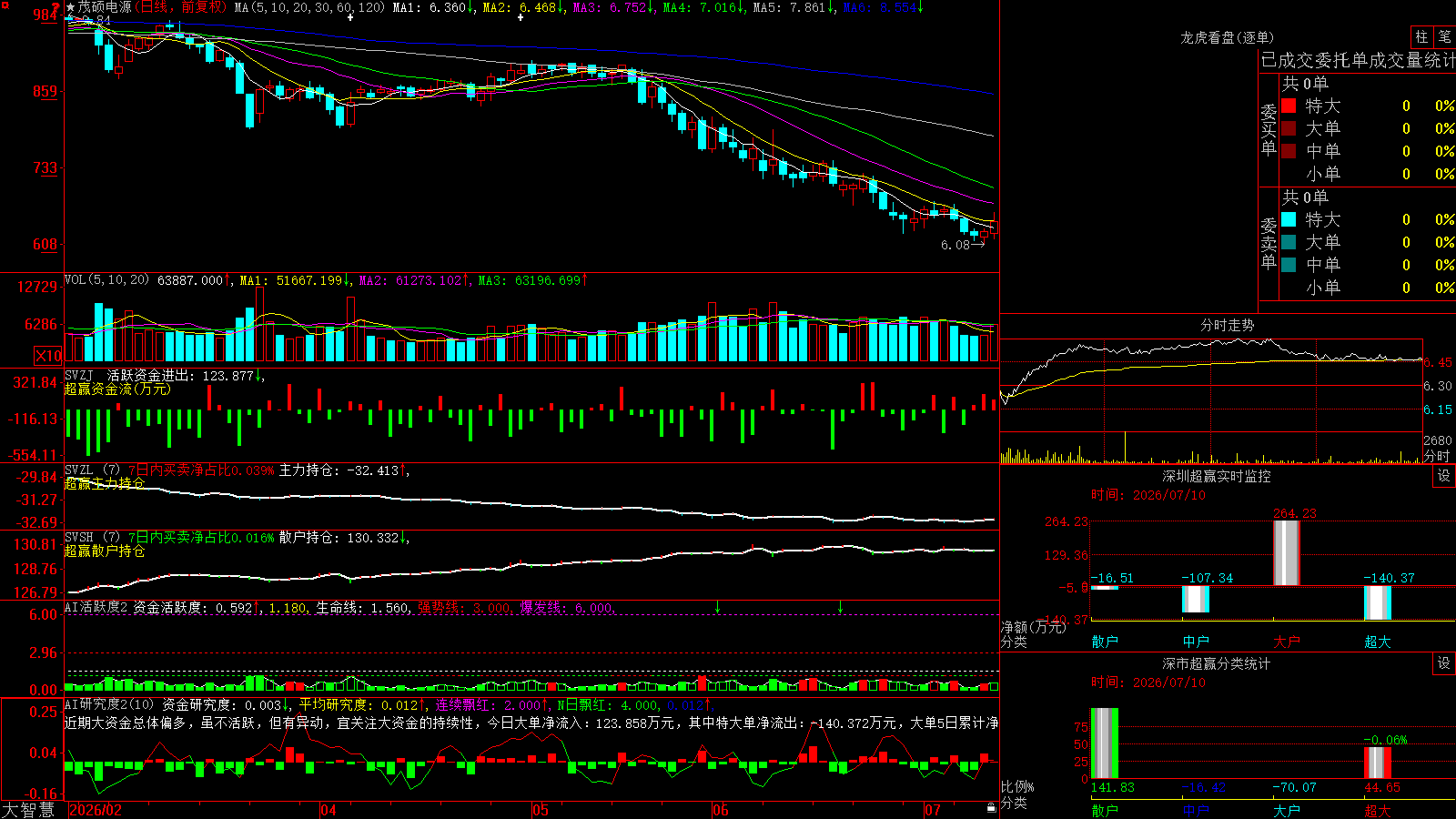
Task: Select 散户 category in 深市超赢分类统计 chart
Action: [1105, 810]
